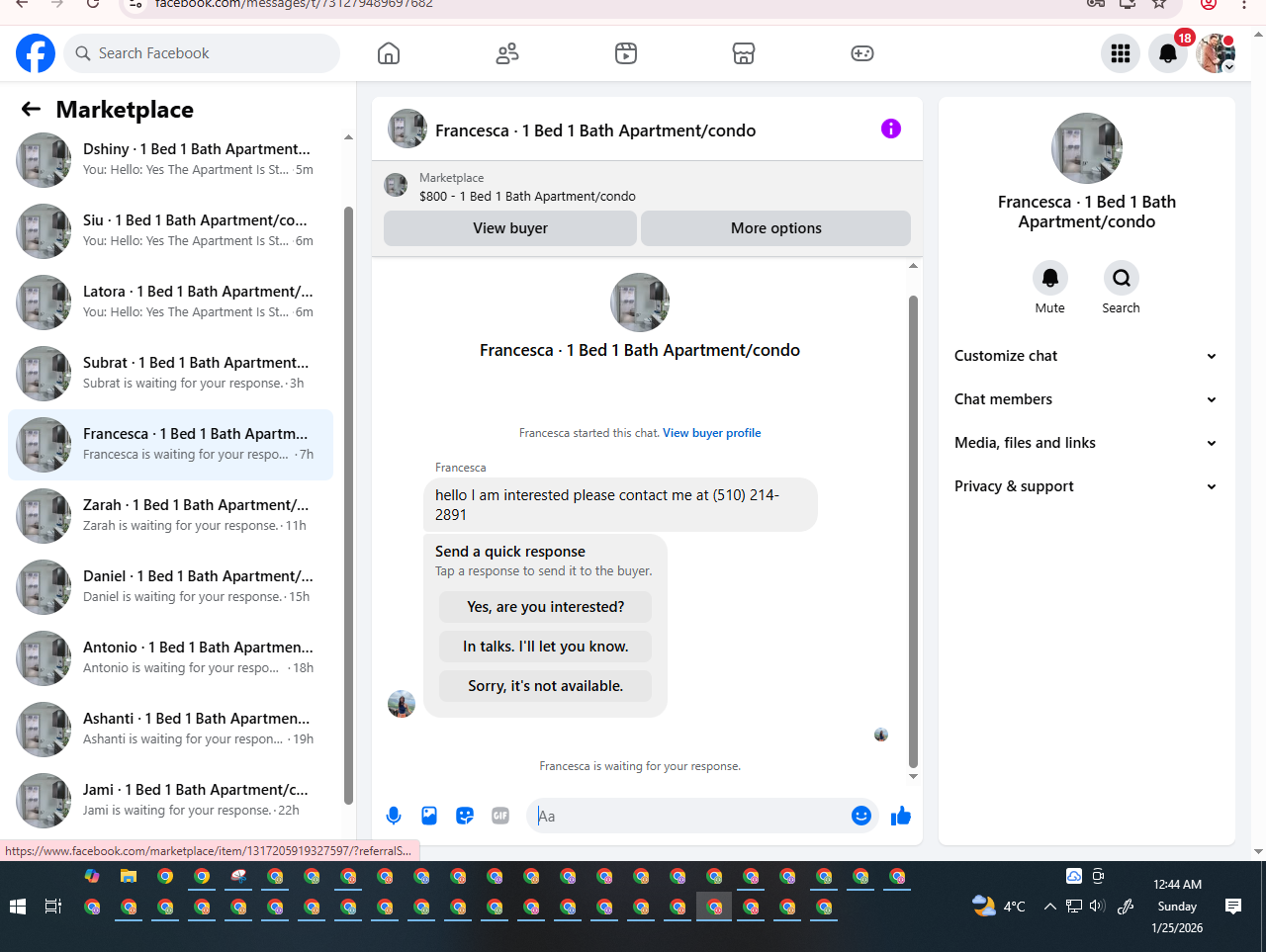Mute the conversation bell icon
Screen dimensions: 1266x952
pyautogui.click(x=1050, y=278)
